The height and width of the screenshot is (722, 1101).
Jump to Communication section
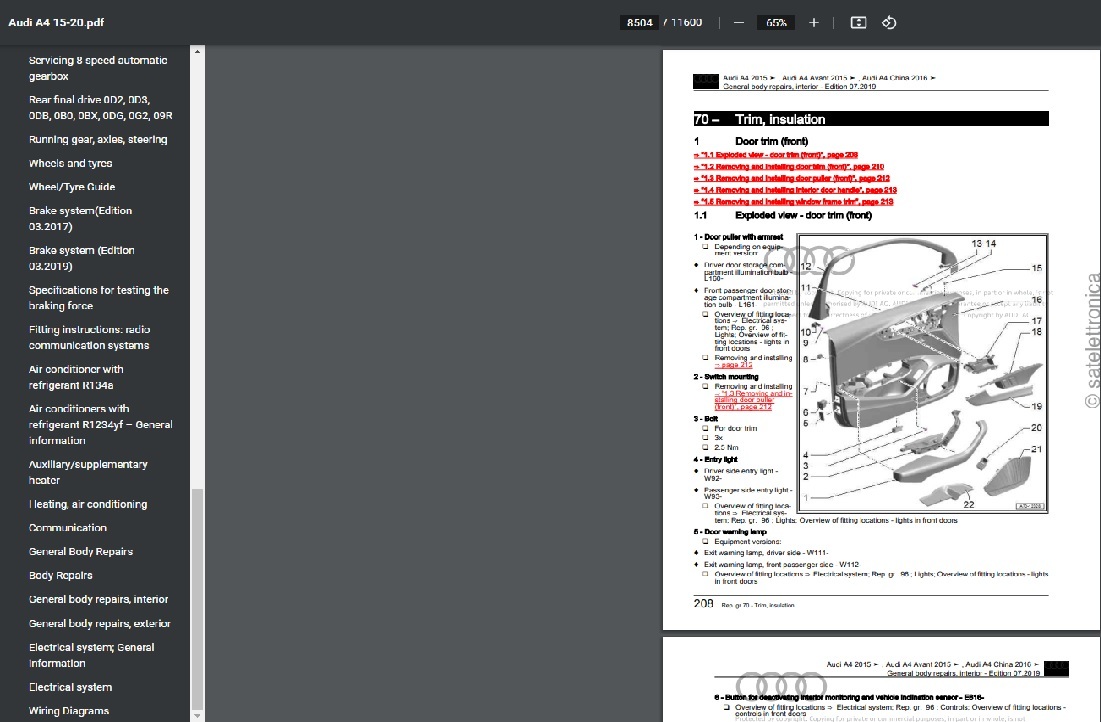[67, 527]
